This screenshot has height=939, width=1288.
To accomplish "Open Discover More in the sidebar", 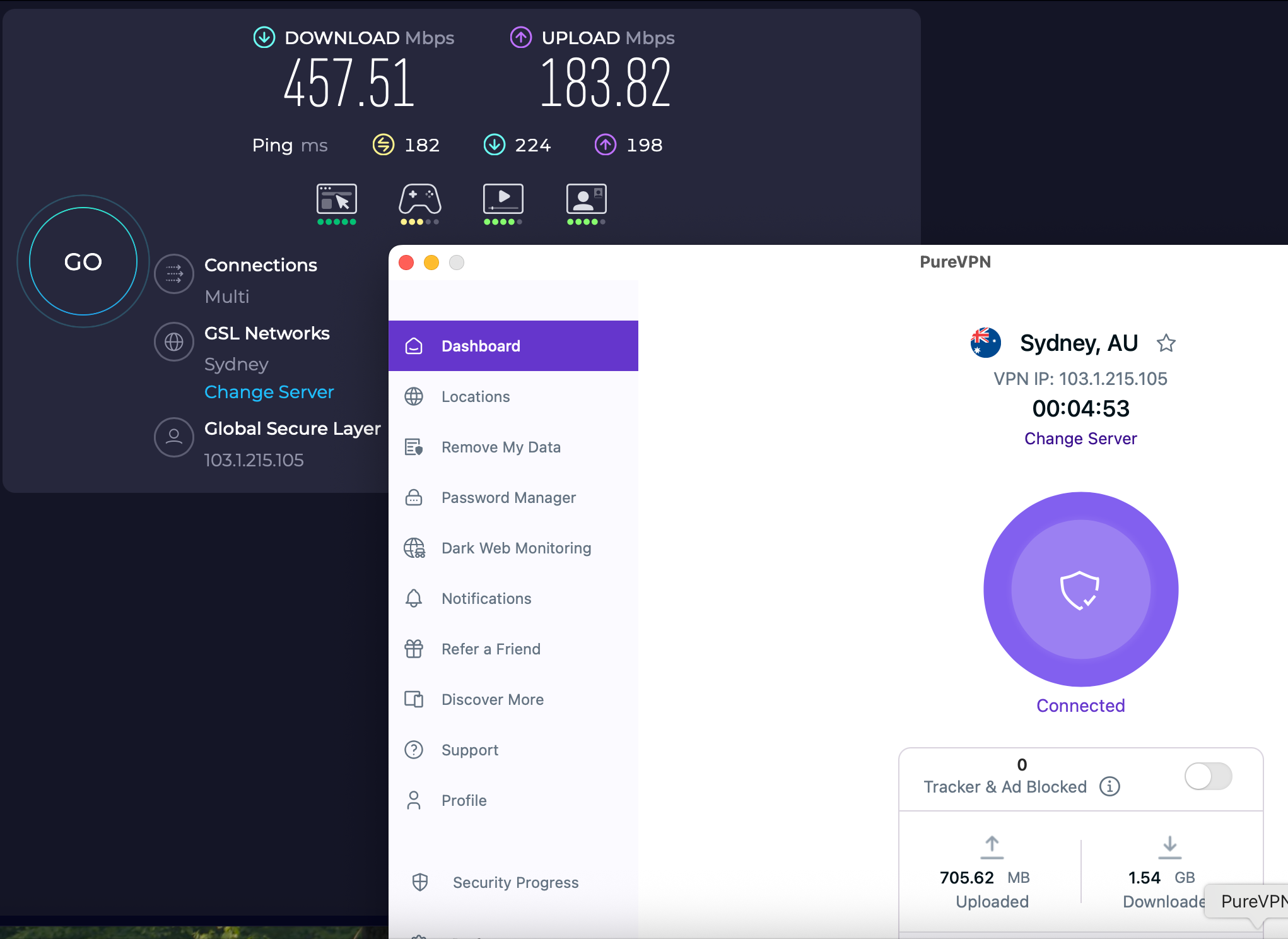I will [513, 699].
